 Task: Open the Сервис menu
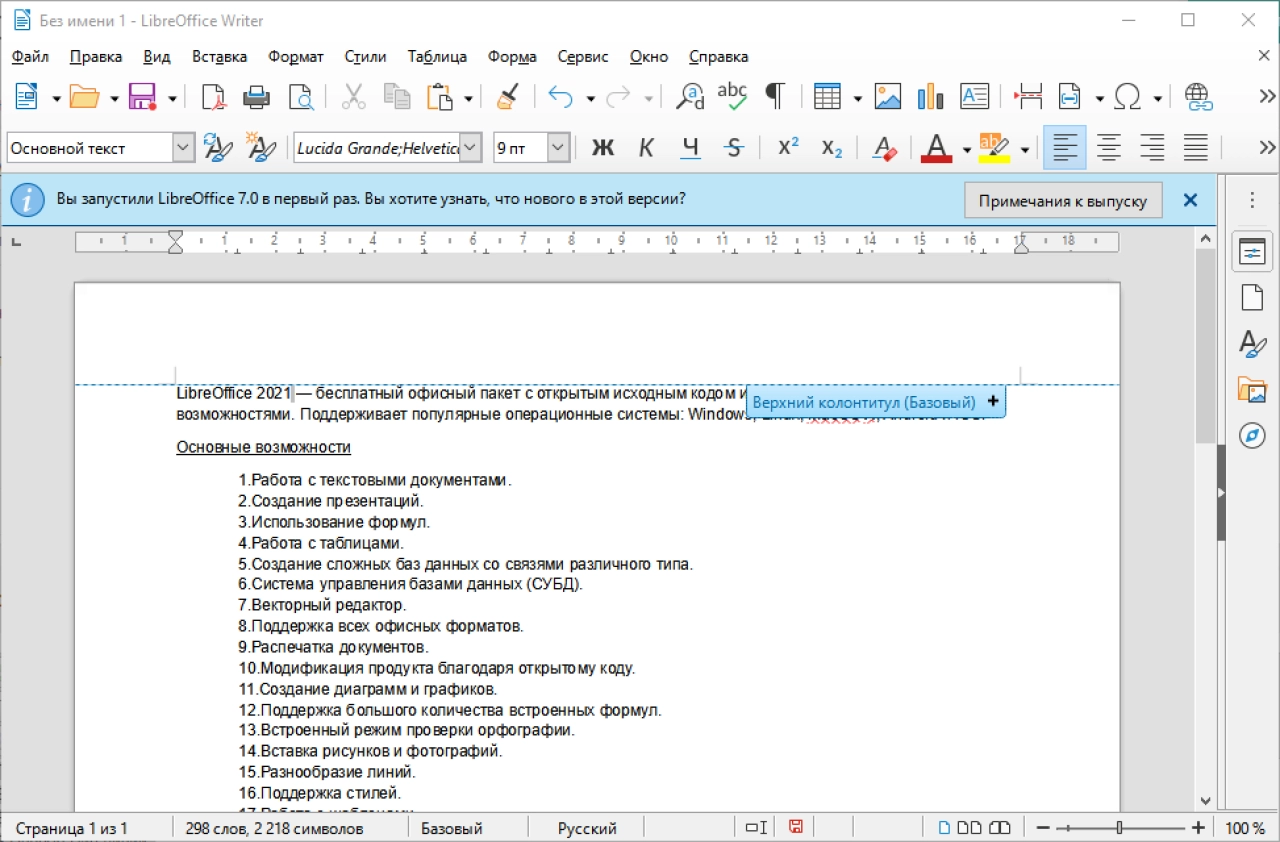click(x=583, y=57)
